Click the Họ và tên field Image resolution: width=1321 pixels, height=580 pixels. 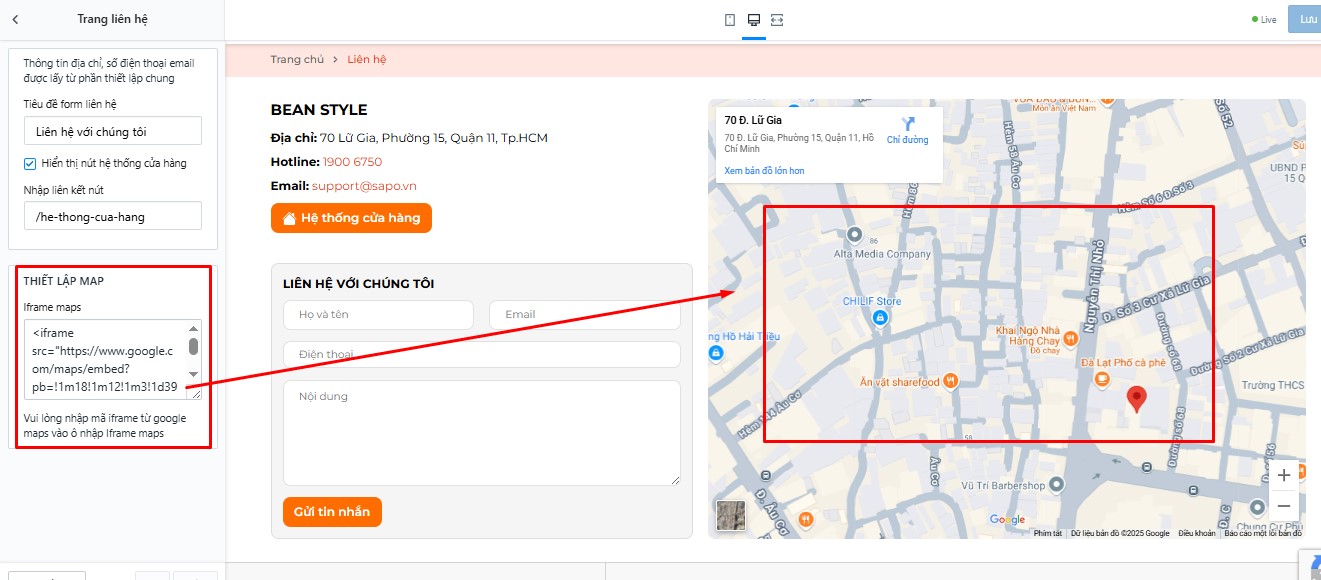tap(378, 314)
